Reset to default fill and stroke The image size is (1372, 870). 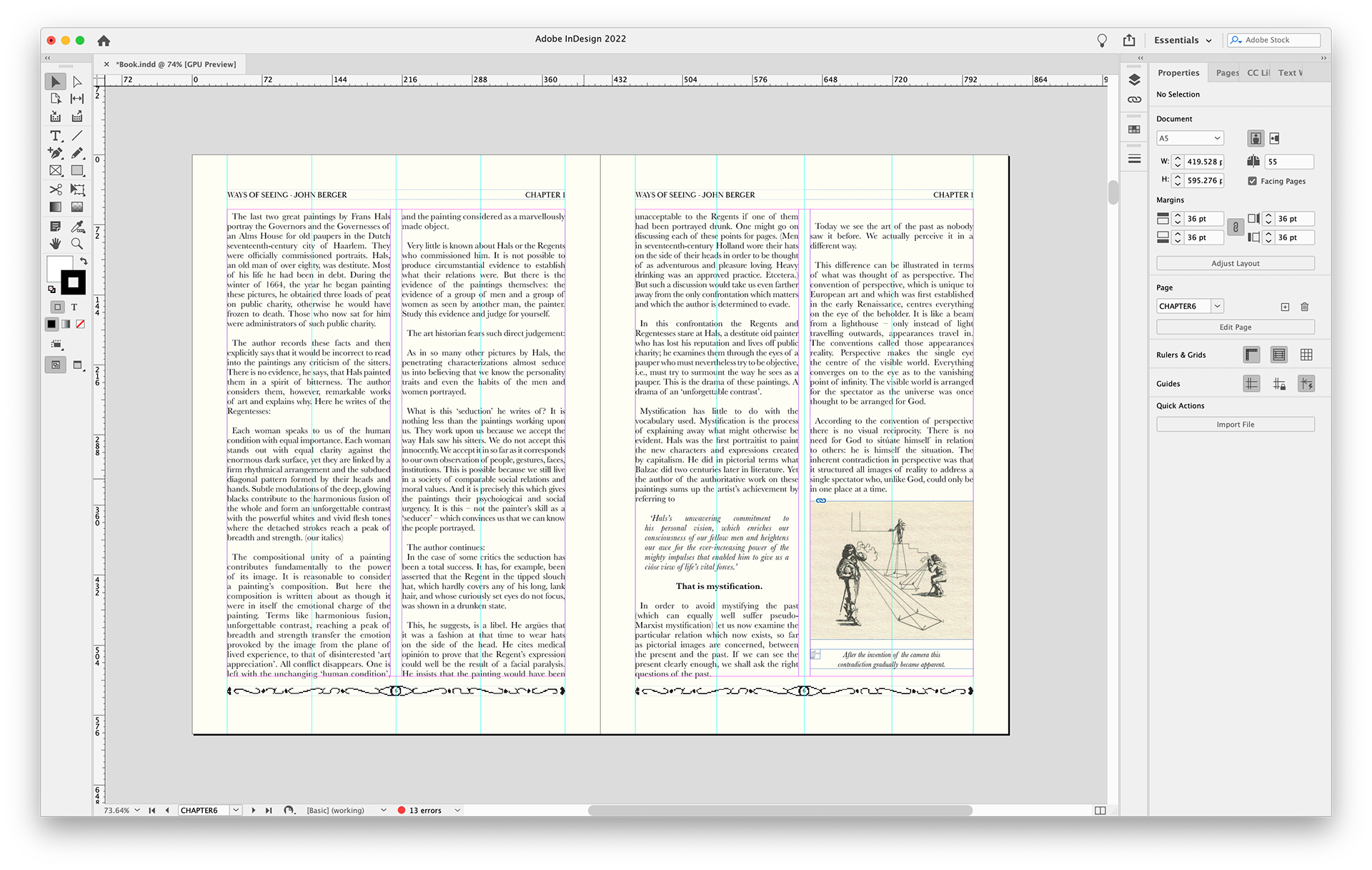[51, 290]
